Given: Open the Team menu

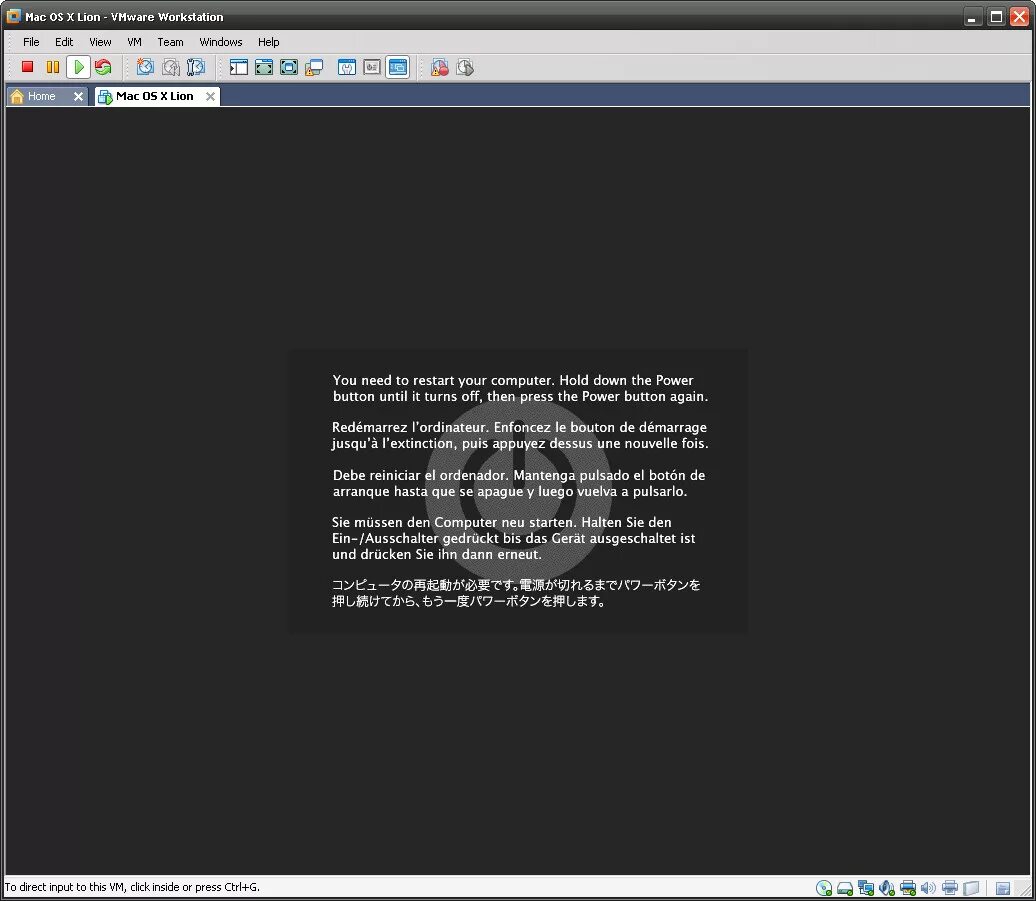Looking at the screenshot, I should click(170, 42).
